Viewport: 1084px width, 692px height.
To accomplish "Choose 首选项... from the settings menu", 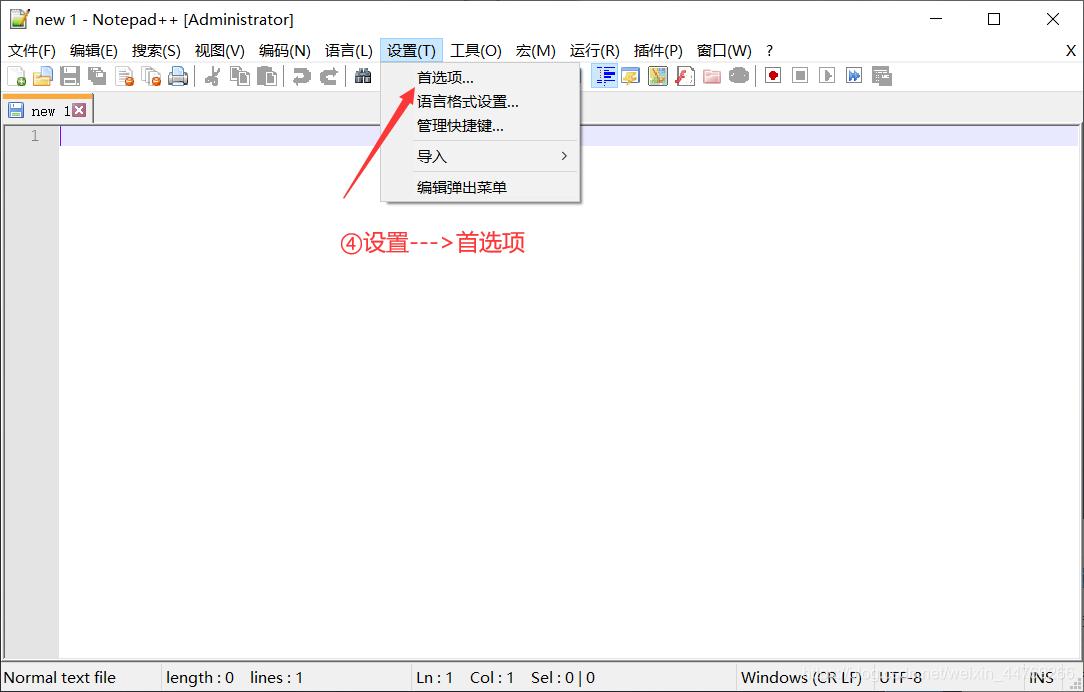I will click(x=480, y=78).
